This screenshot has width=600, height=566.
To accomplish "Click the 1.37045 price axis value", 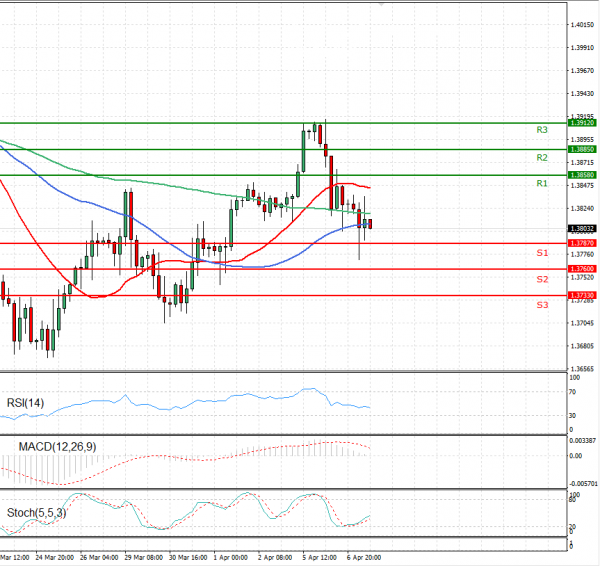I will click(582, 323).
